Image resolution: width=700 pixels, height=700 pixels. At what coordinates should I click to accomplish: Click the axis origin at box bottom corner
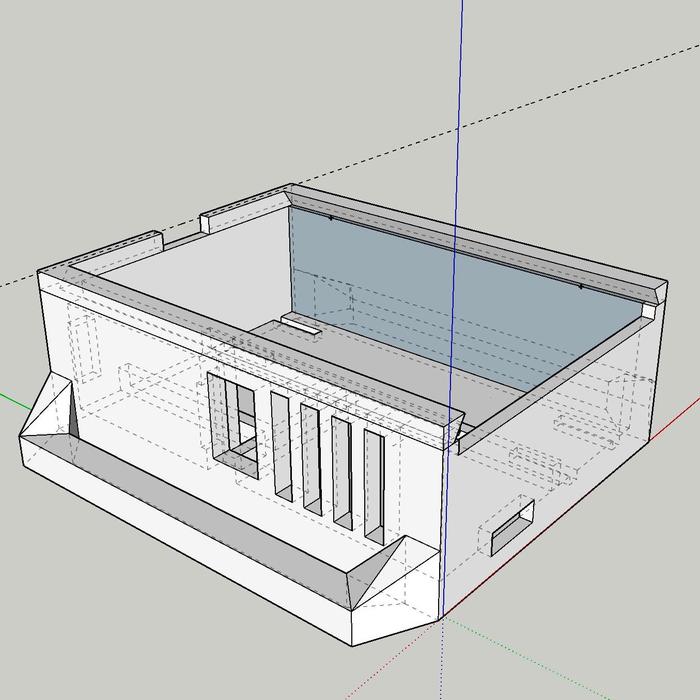click(x=441, y=618)
